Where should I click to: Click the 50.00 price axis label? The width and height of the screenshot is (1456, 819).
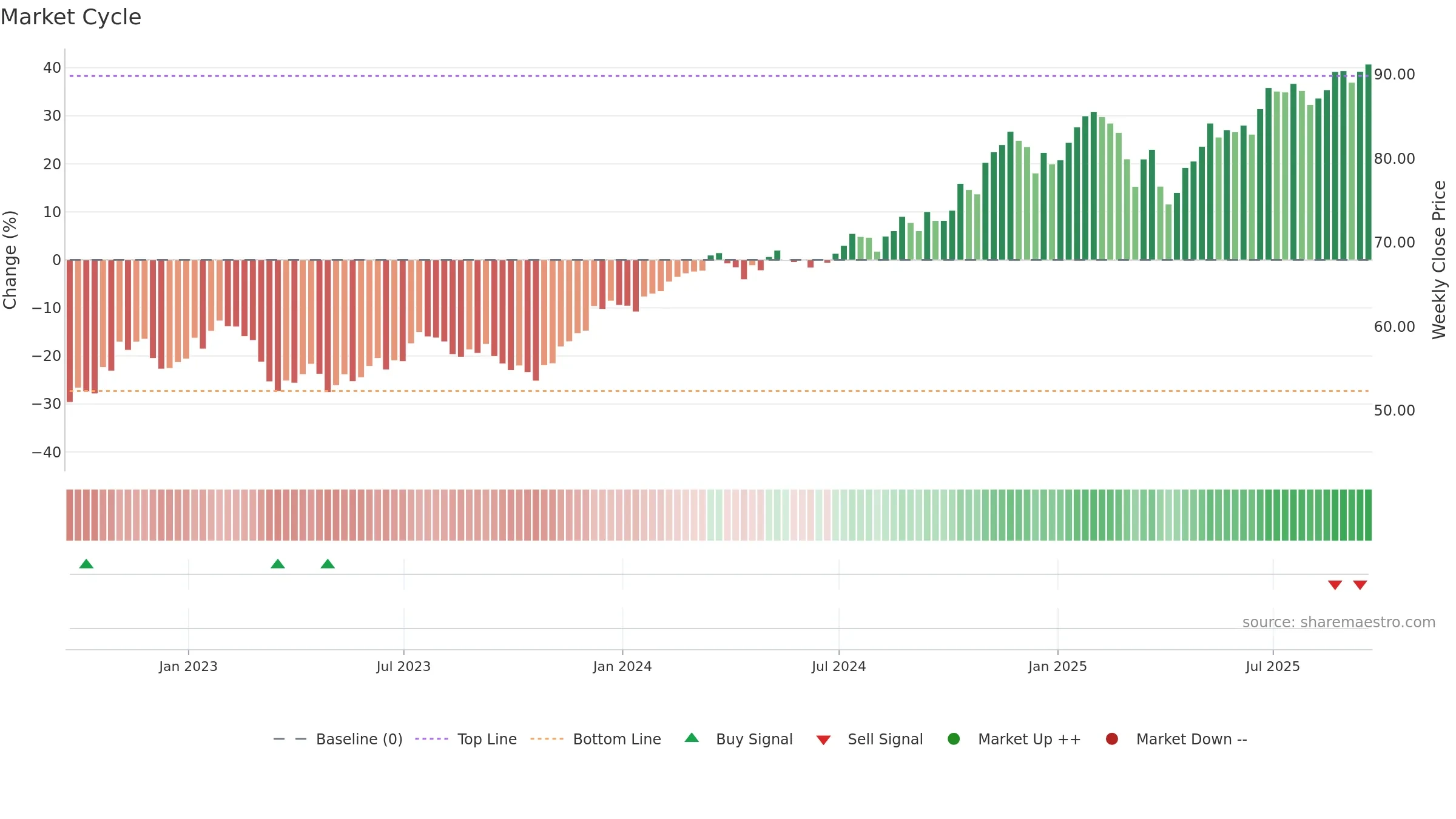(x=1394, y=410)
